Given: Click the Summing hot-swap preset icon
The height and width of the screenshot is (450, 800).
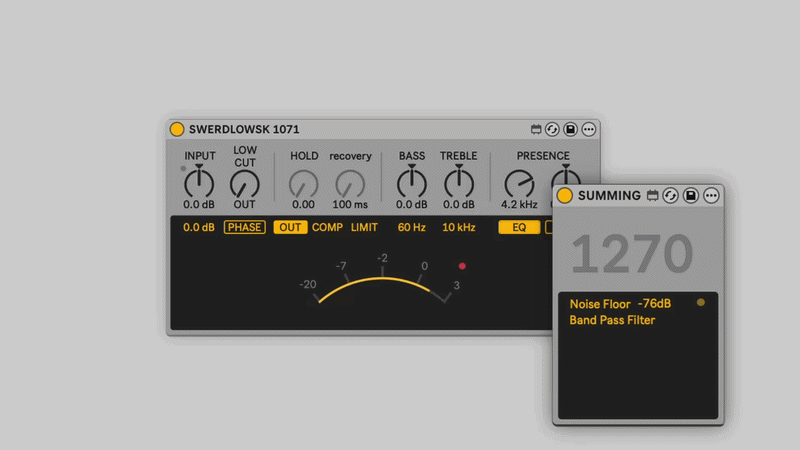Looking at the screenshot, I should [x=671, y=195].
